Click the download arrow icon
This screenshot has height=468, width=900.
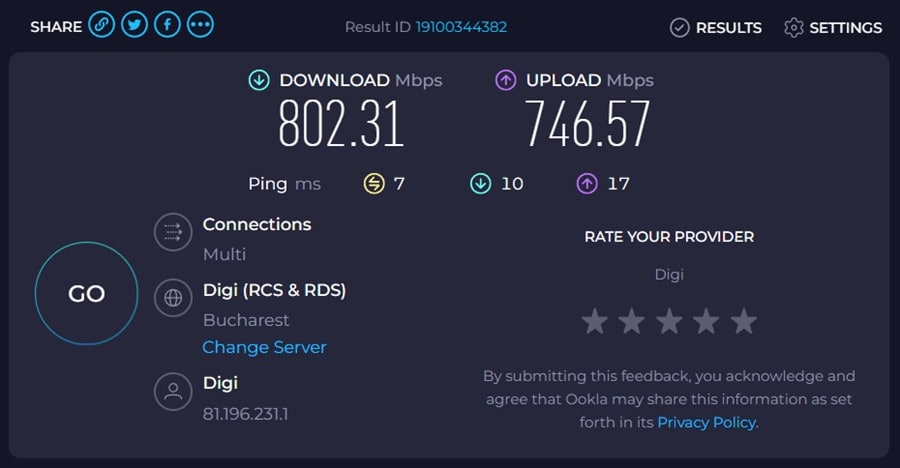[x=259, y=80]
